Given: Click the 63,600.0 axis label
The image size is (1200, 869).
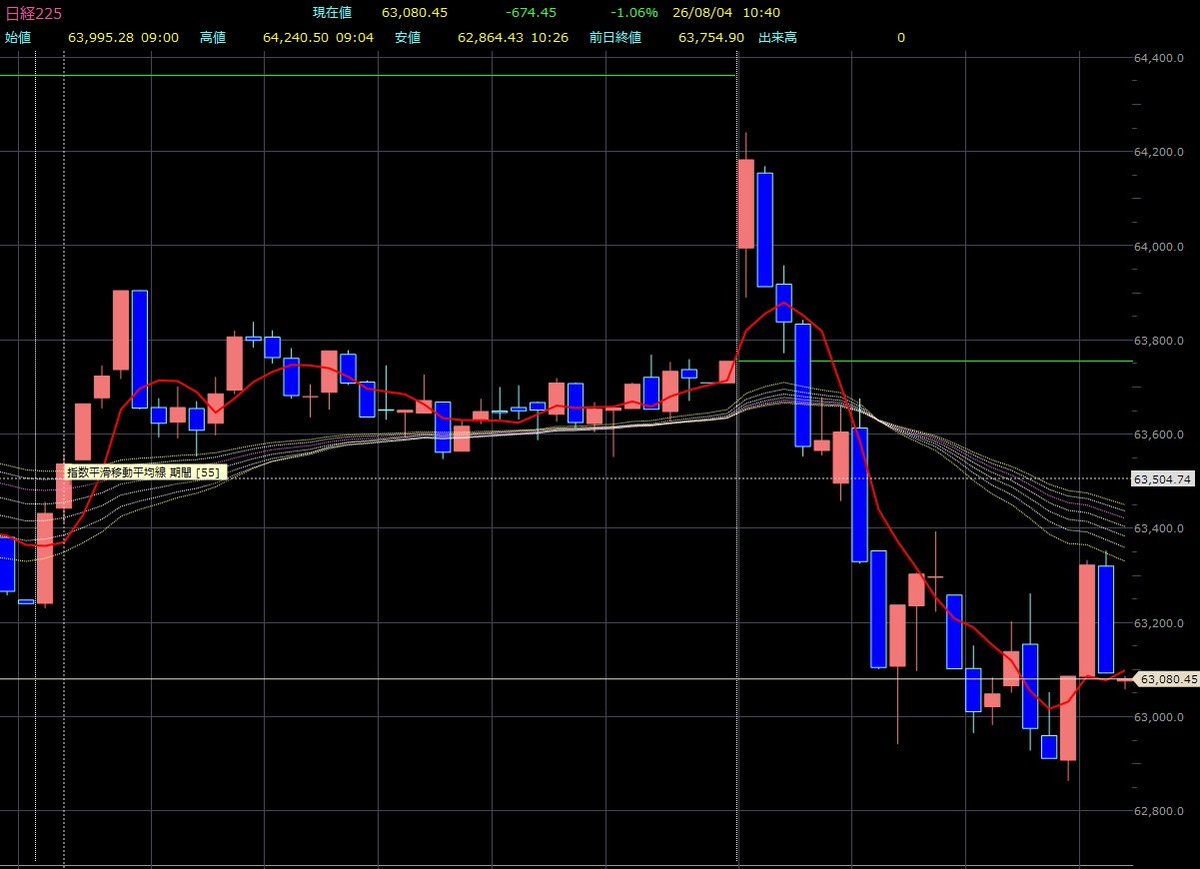Looking at the screenshot, I should (x=1160, y=435).
